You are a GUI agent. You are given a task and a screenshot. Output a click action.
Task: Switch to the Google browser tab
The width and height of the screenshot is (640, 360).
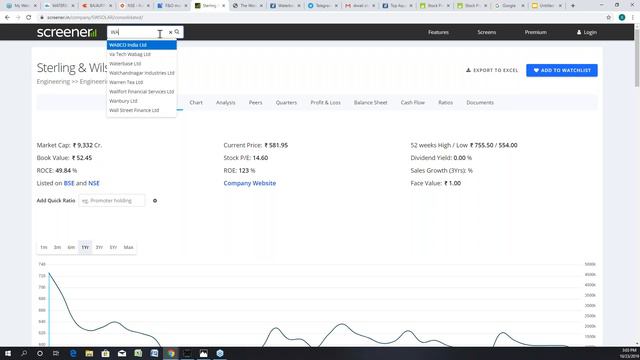pyautogui.click(x=509, y=6)
